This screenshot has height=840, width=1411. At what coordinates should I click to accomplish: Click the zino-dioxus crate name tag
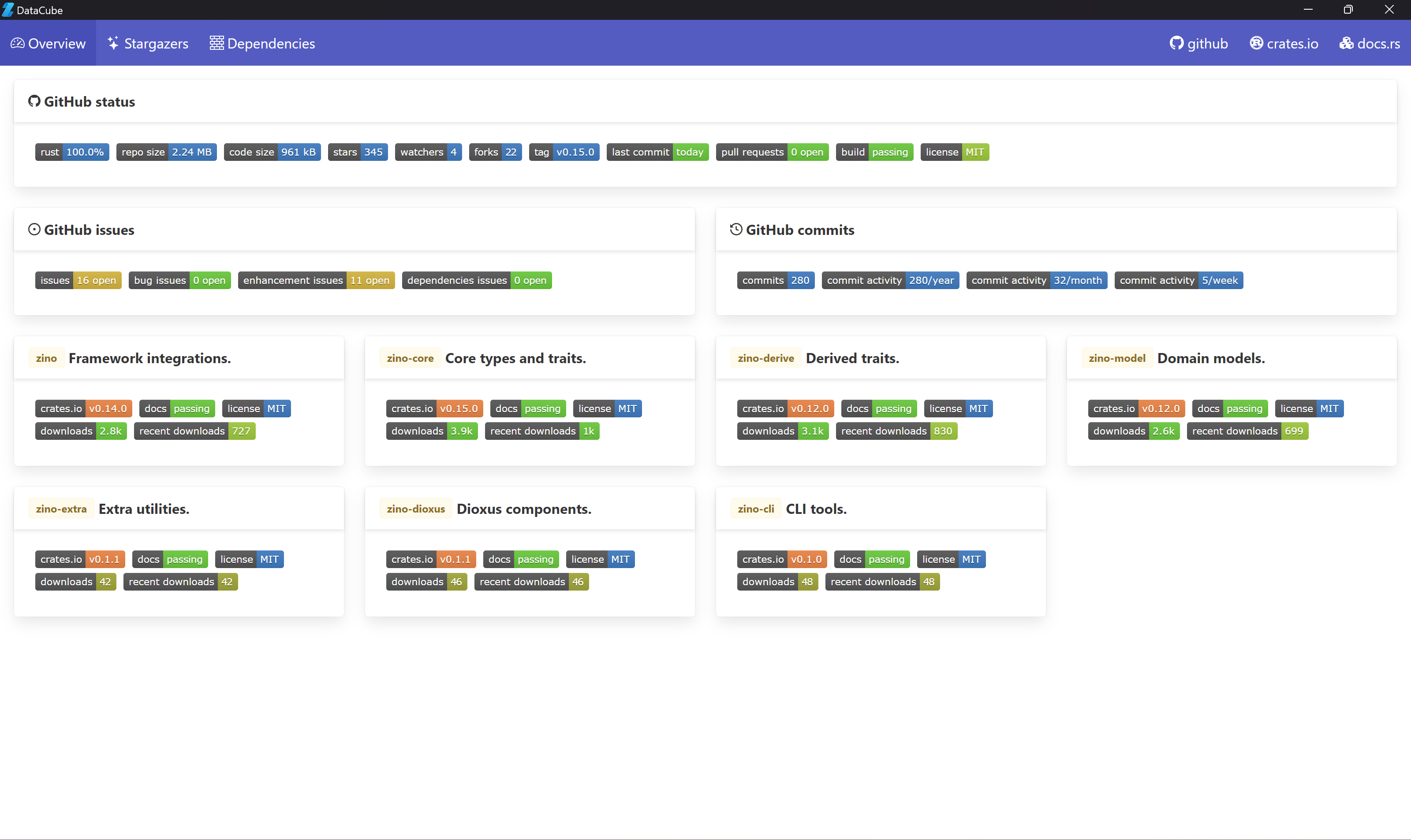[416, 508]
